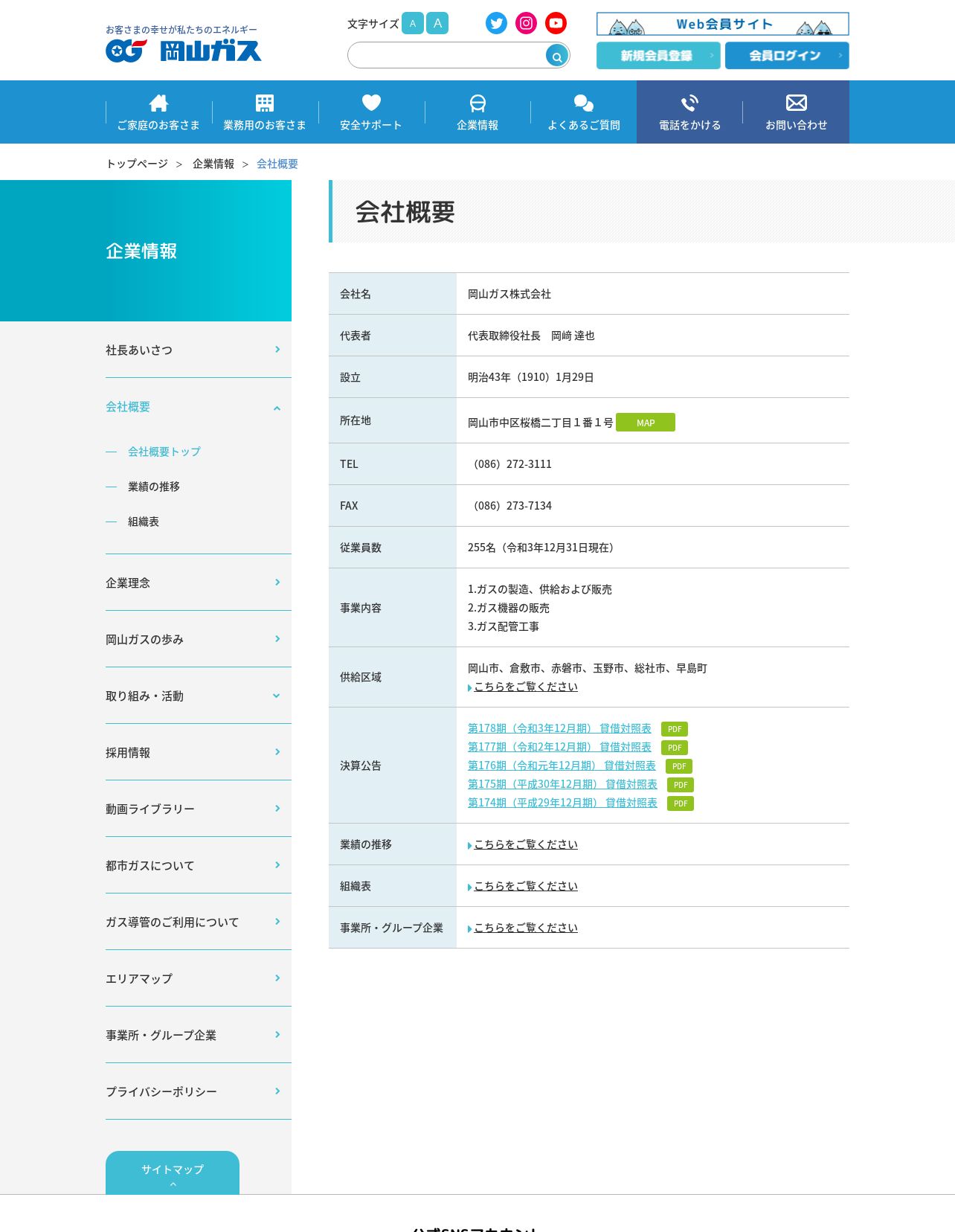Click the building icon for 業務用のお客さま

tap(265, 103)
